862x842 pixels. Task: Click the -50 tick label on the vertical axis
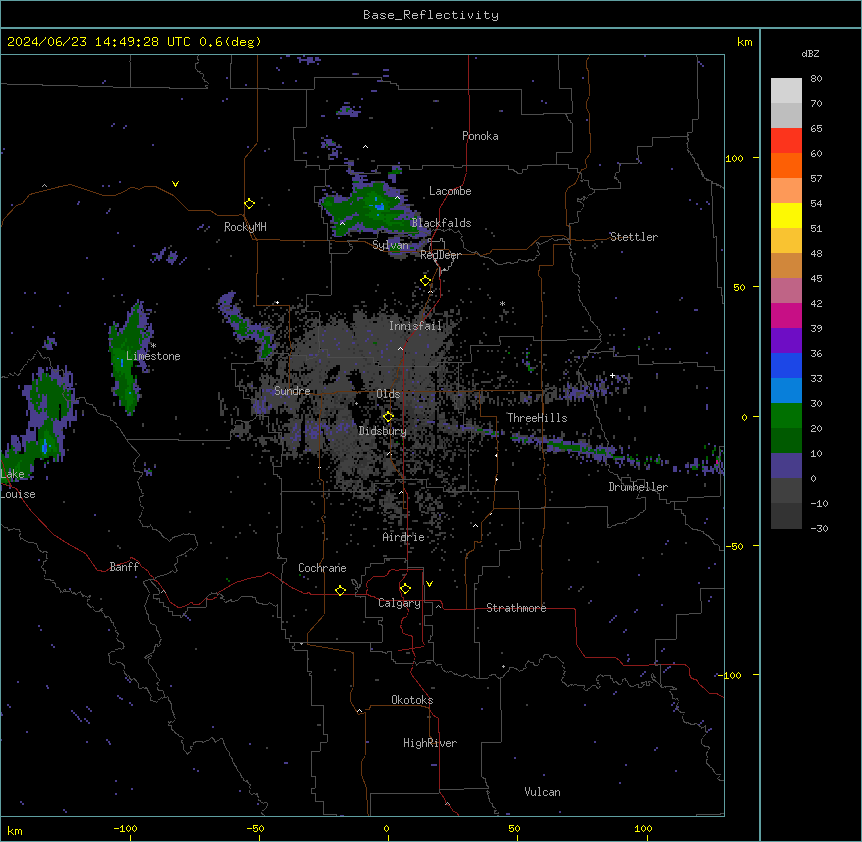point(734,546)
